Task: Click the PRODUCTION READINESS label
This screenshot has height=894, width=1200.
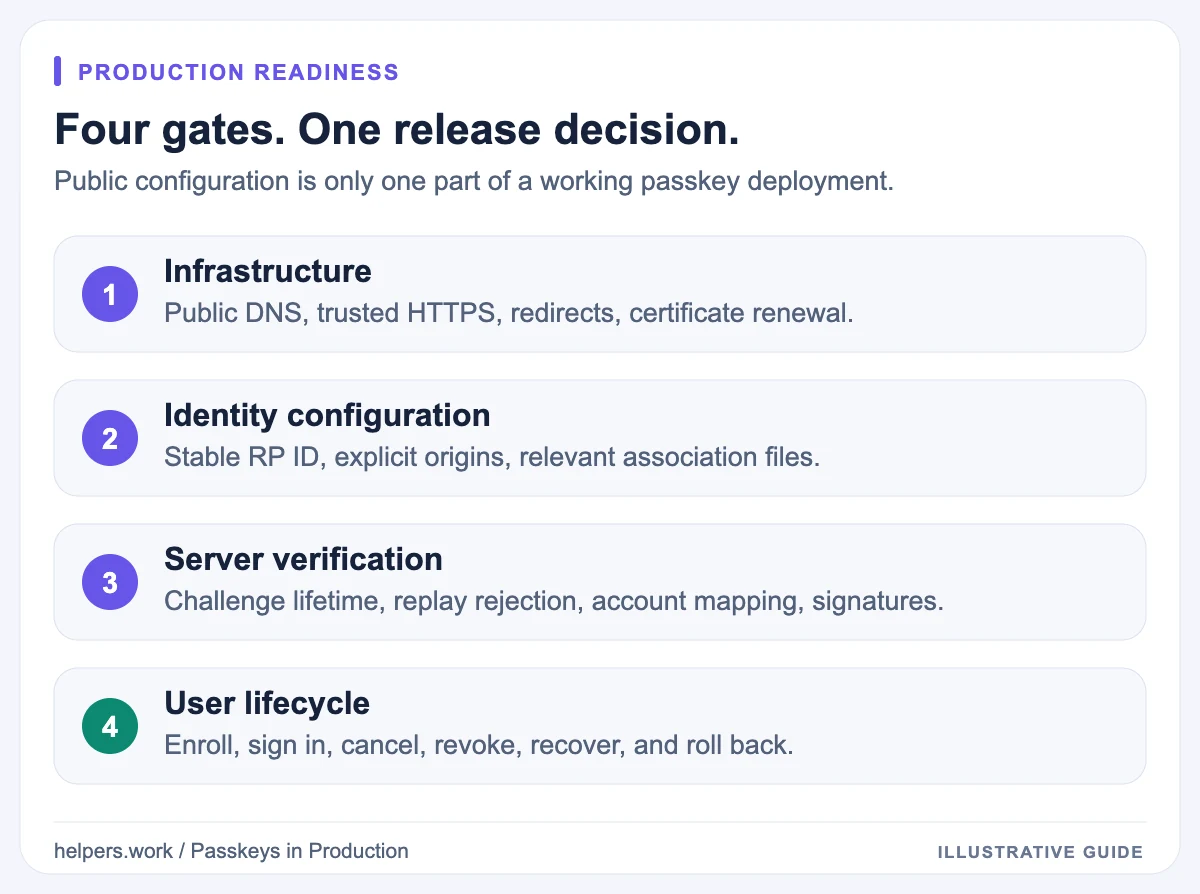Action: (238, 72)
